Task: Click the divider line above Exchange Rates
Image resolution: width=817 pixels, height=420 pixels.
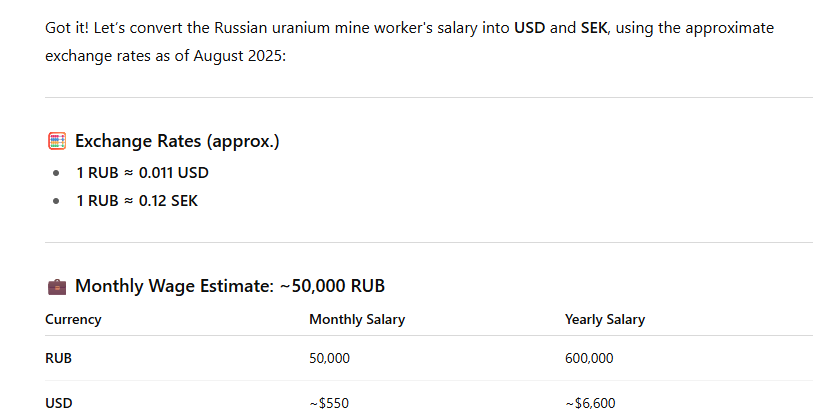Action: (428, 97)
